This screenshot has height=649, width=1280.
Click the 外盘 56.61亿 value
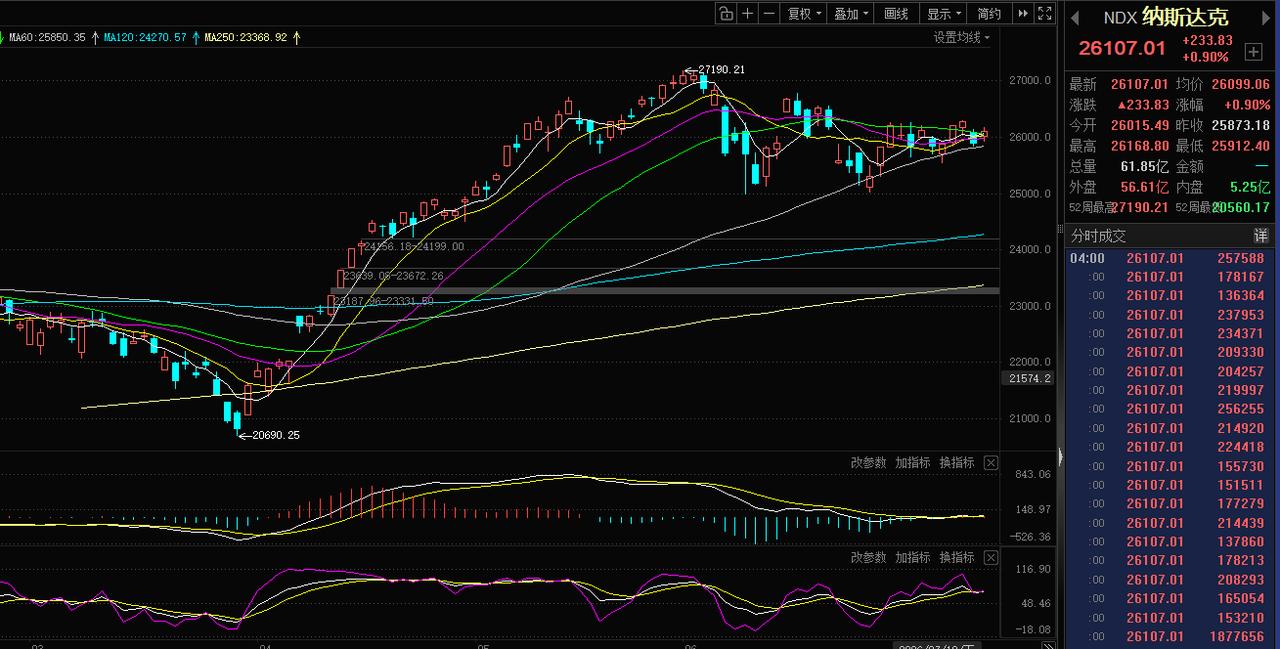coord(1144,187)
